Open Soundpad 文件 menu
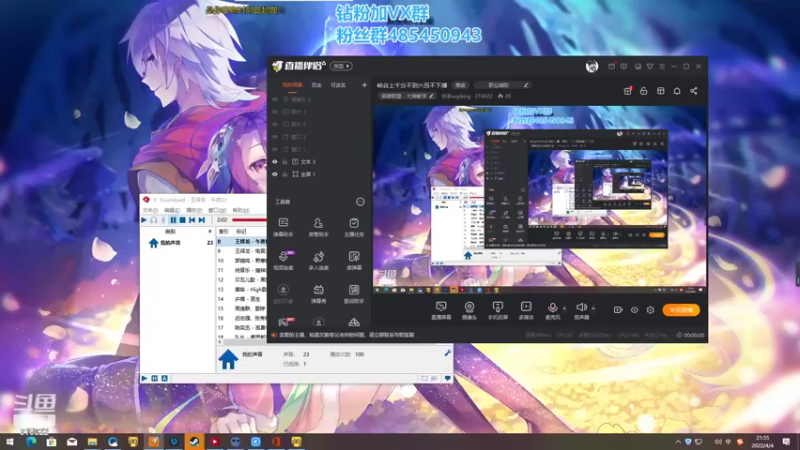800x450 pixels. point(151,210)
